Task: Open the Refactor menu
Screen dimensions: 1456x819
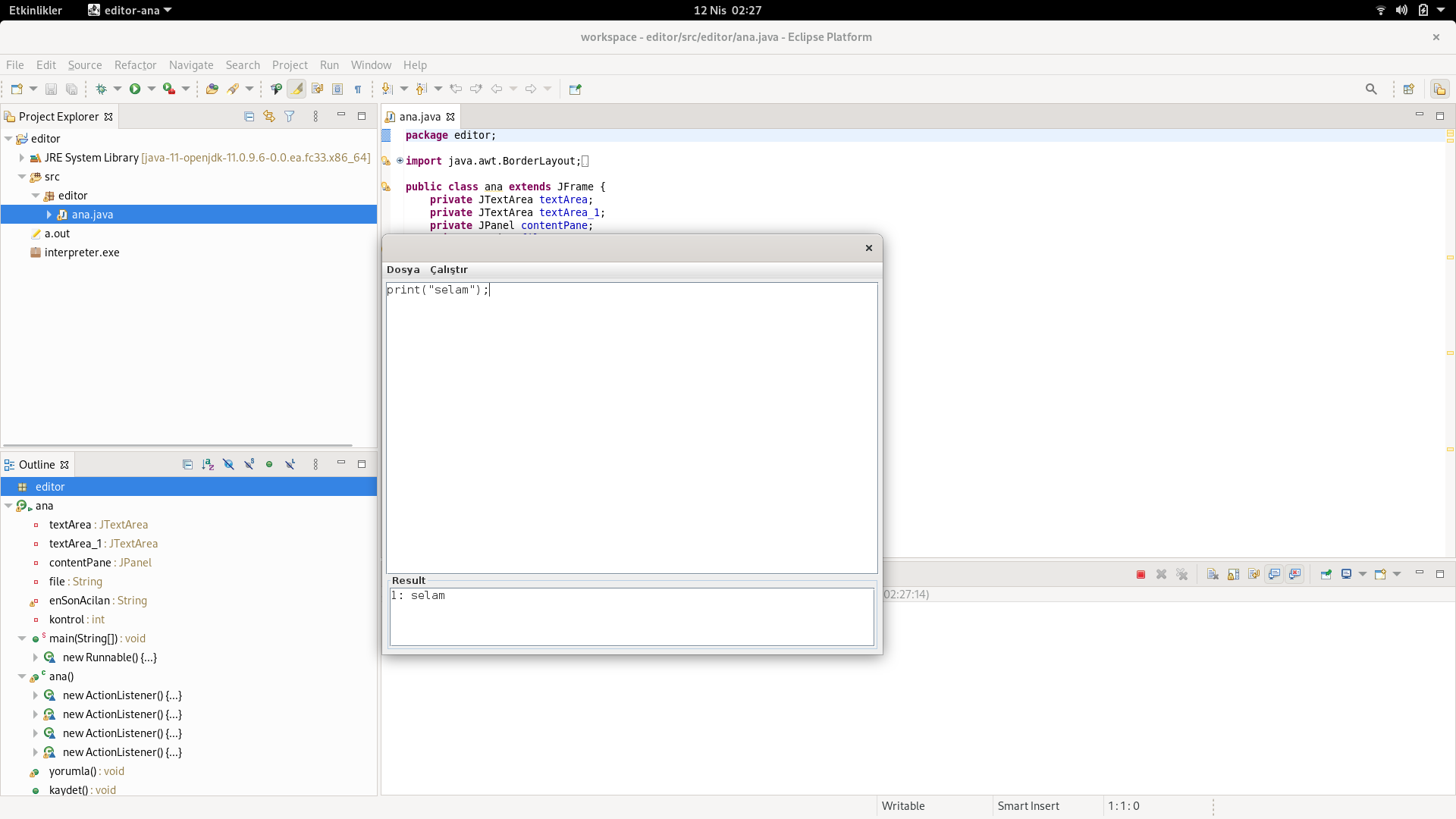Action: click(135, 65)
